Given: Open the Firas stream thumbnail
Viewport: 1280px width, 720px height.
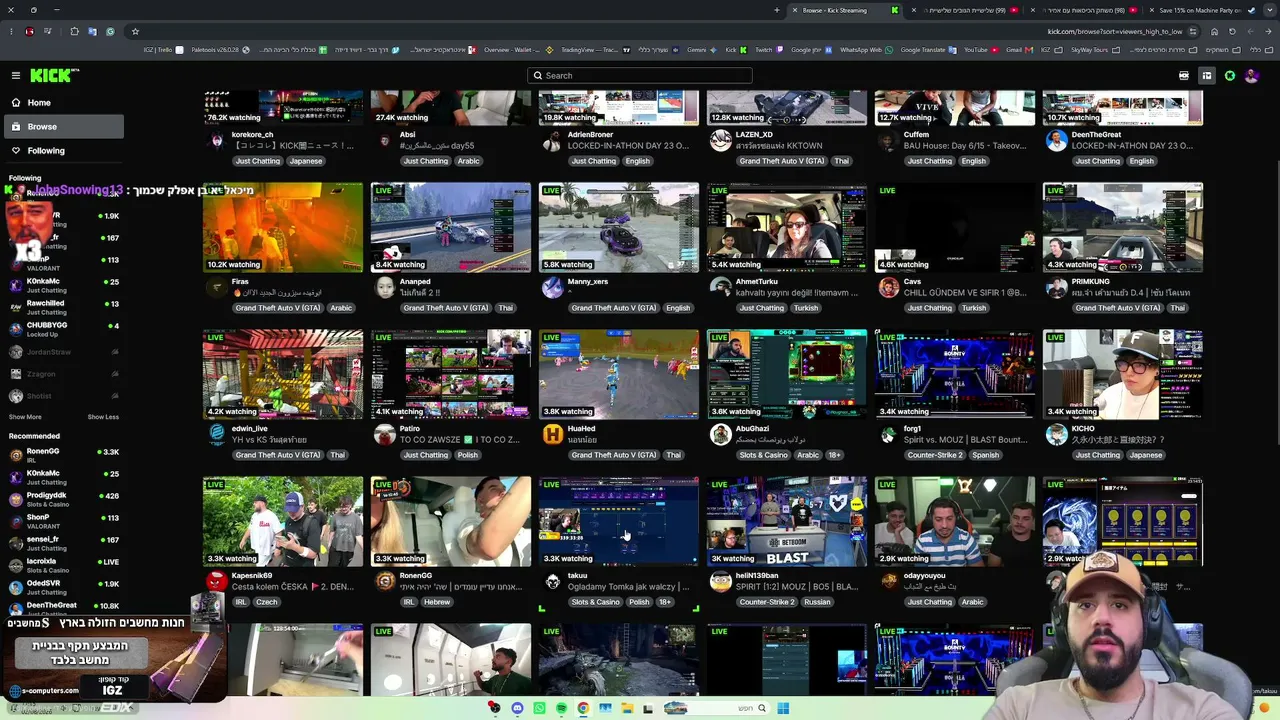Looking at the screenshot, I should pos(283,227).
